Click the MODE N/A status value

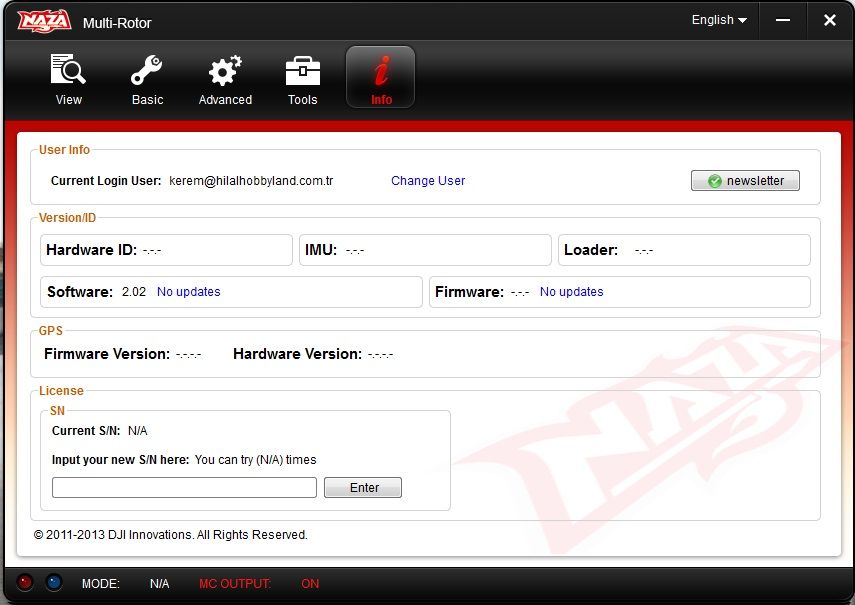159,584
